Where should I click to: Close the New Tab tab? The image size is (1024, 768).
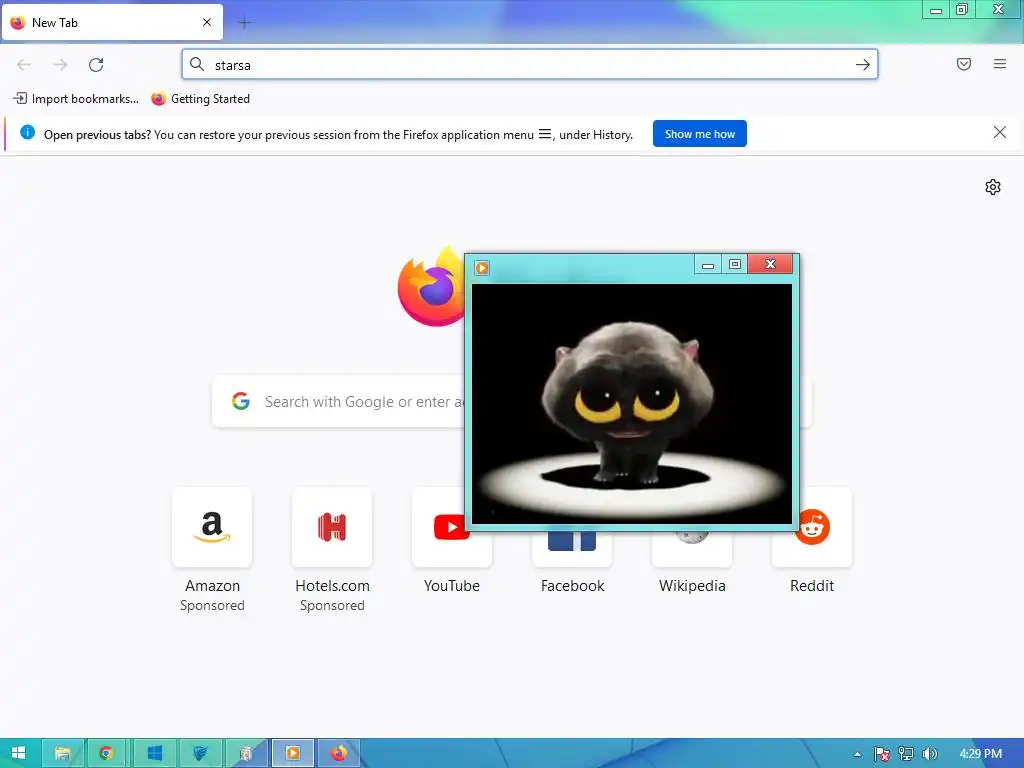(x=207, y=22)
